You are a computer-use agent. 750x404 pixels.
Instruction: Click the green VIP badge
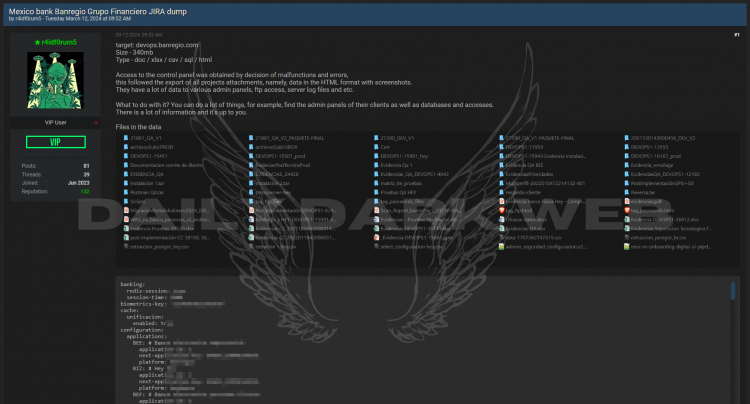[x=55, y=142]
